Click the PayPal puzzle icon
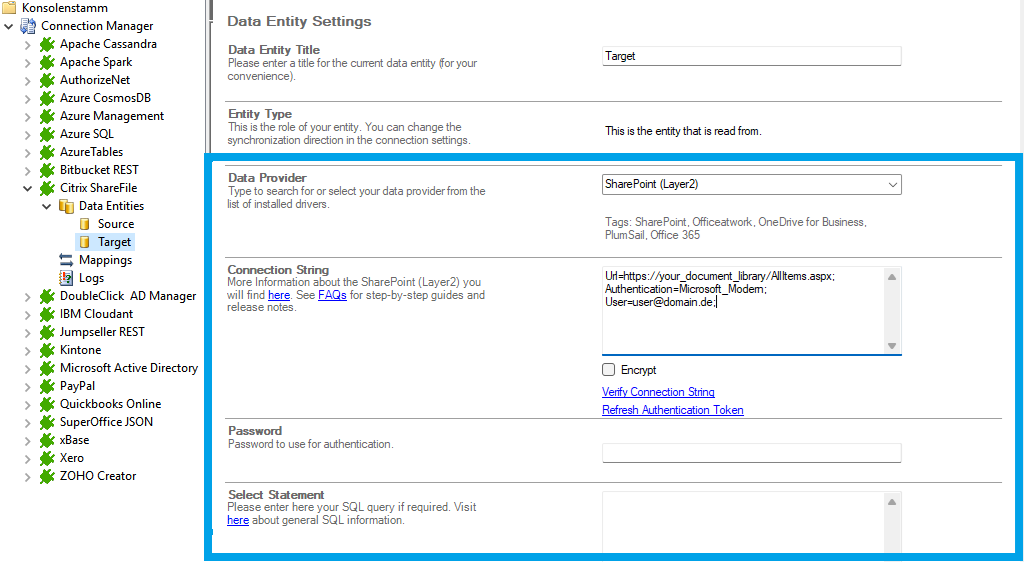The height and width of the screenshot is (562, 1024). point(47,386)
